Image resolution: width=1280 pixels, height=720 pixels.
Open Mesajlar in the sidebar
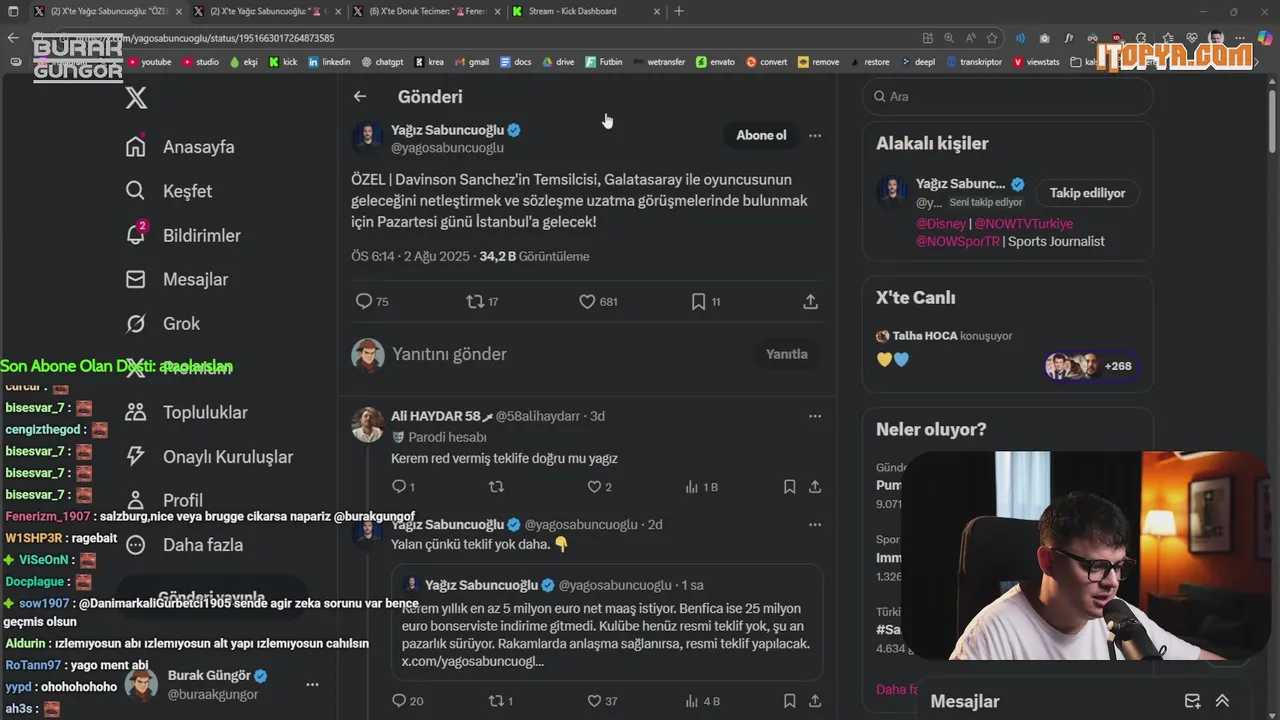point(176,279)
